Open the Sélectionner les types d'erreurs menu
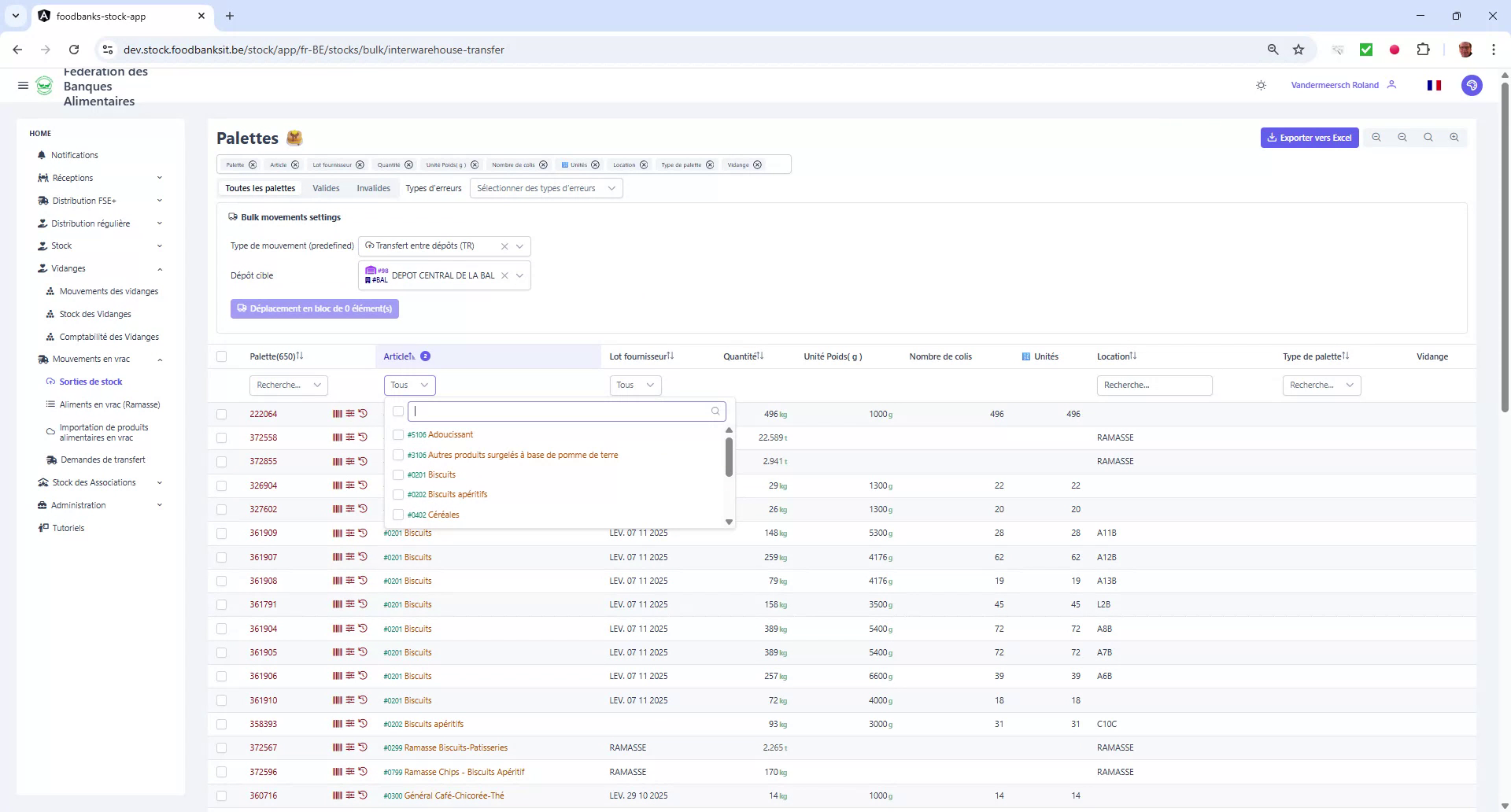 [545, 188]
